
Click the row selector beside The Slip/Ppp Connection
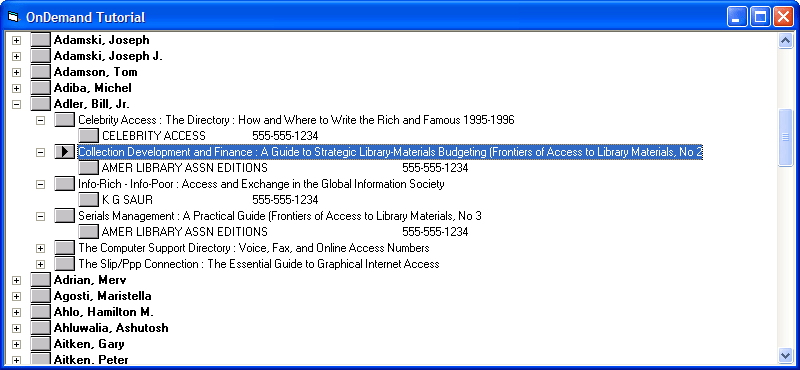[64, 264]
